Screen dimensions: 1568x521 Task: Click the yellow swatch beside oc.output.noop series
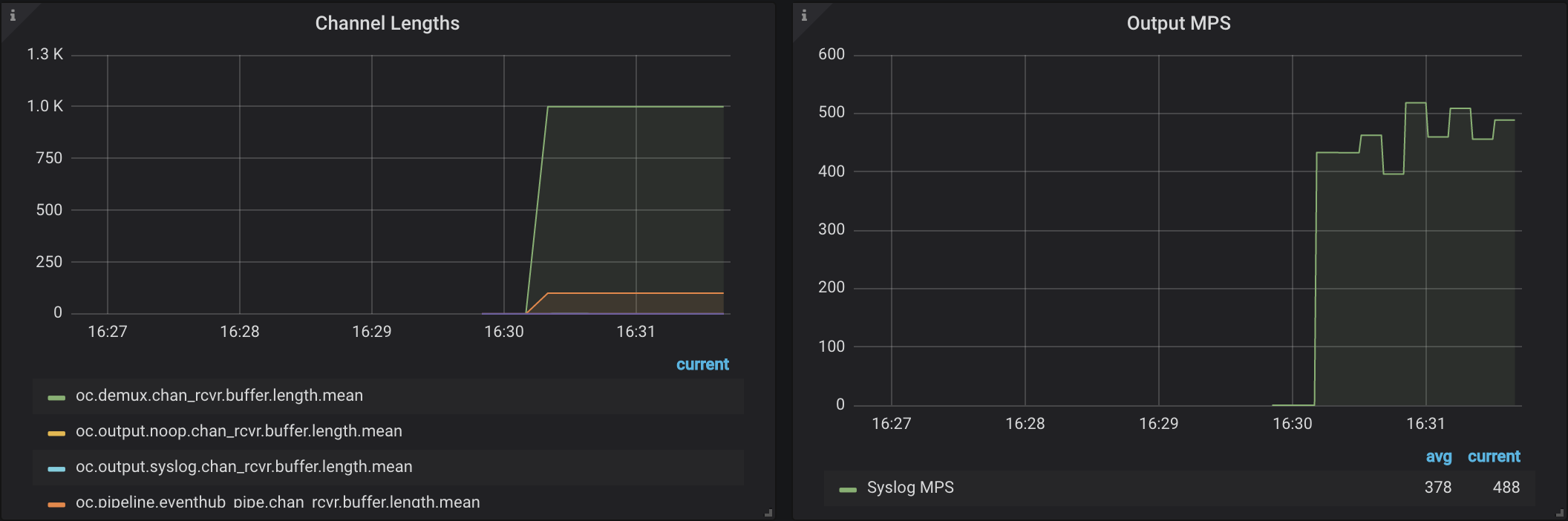click(56, 433)
